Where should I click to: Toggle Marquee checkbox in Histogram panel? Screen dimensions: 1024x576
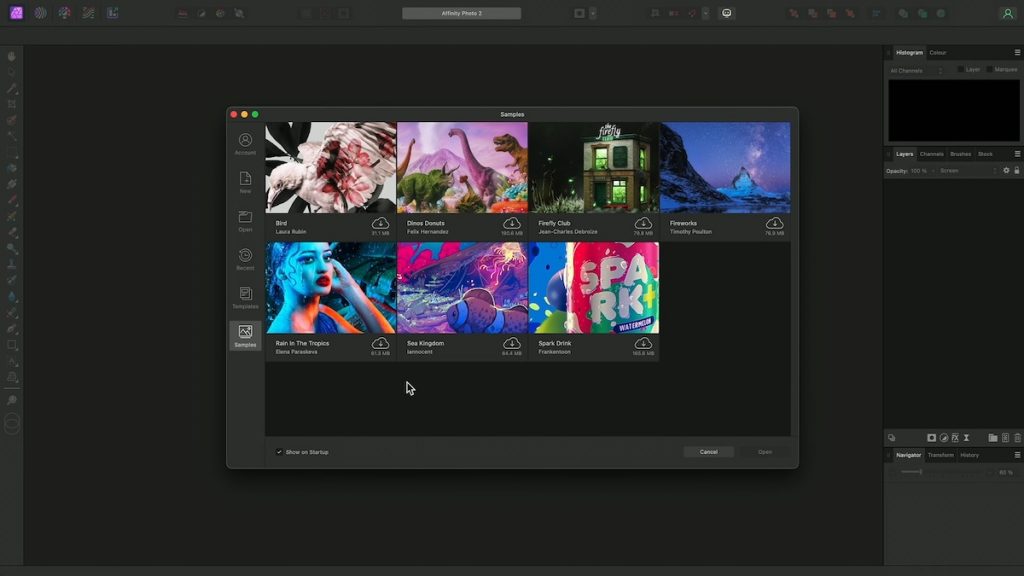(x=990, y=69)
